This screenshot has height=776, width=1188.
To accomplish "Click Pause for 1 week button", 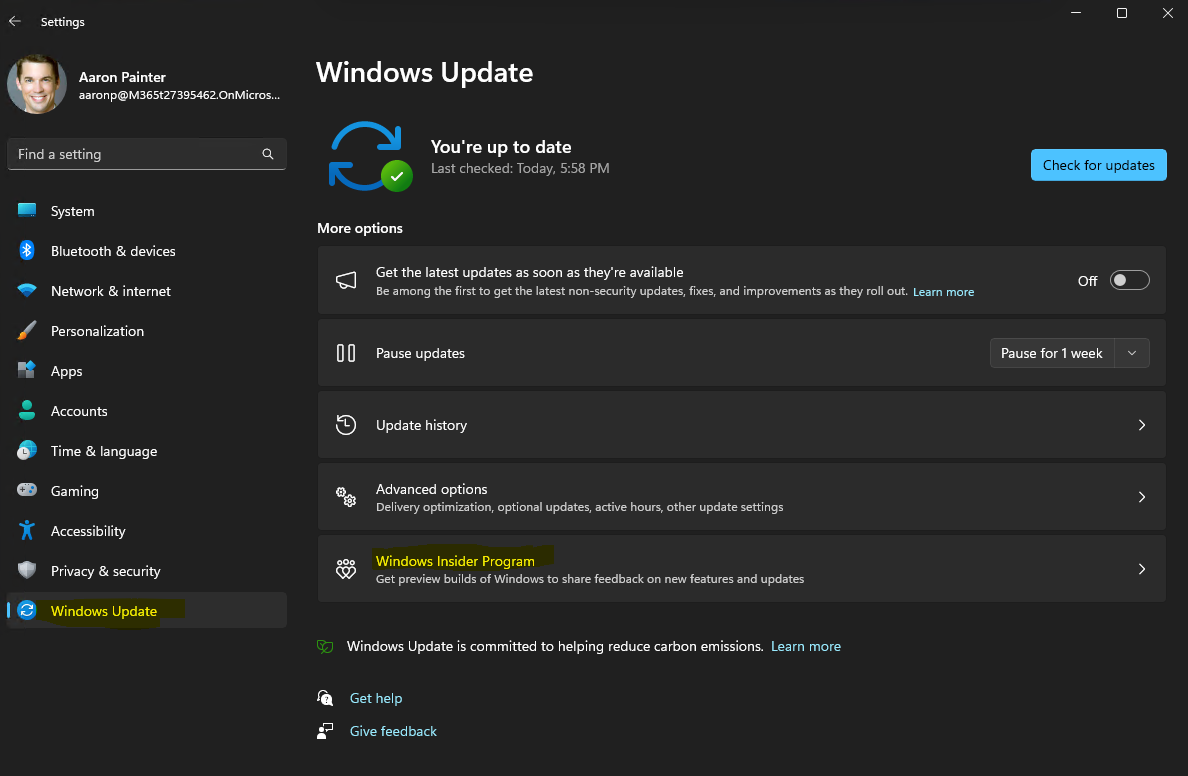I will (x=1052, y=353).
